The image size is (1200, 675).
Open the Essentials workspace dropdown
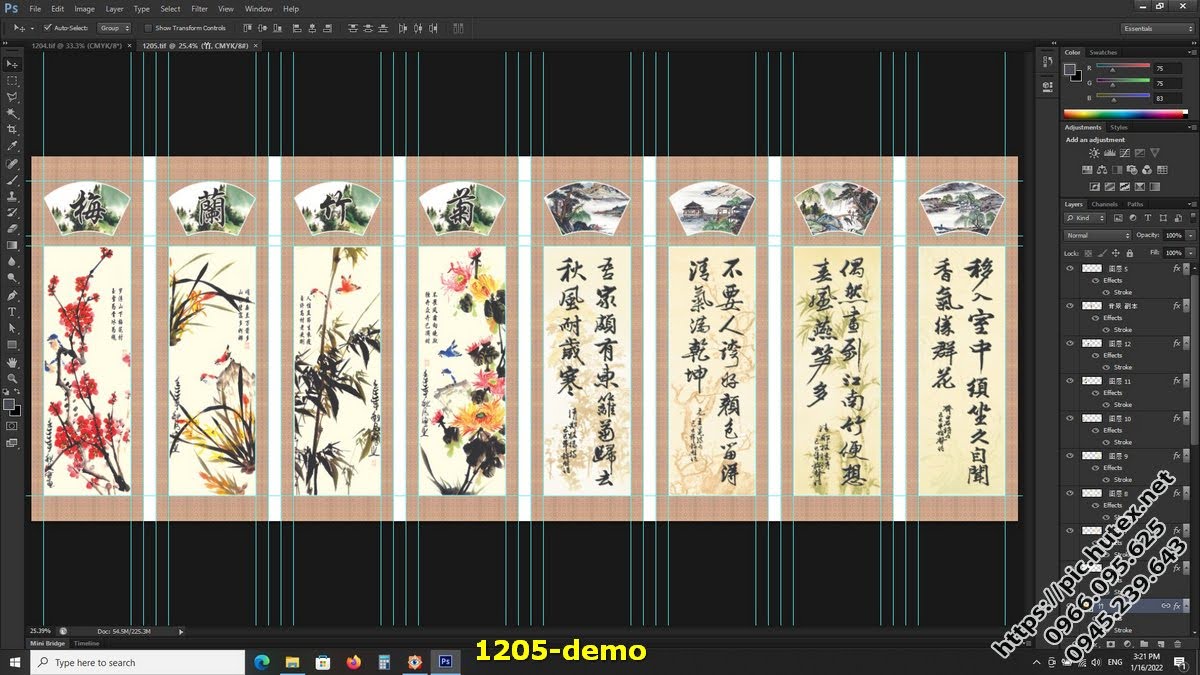(x=1158, y=28)
